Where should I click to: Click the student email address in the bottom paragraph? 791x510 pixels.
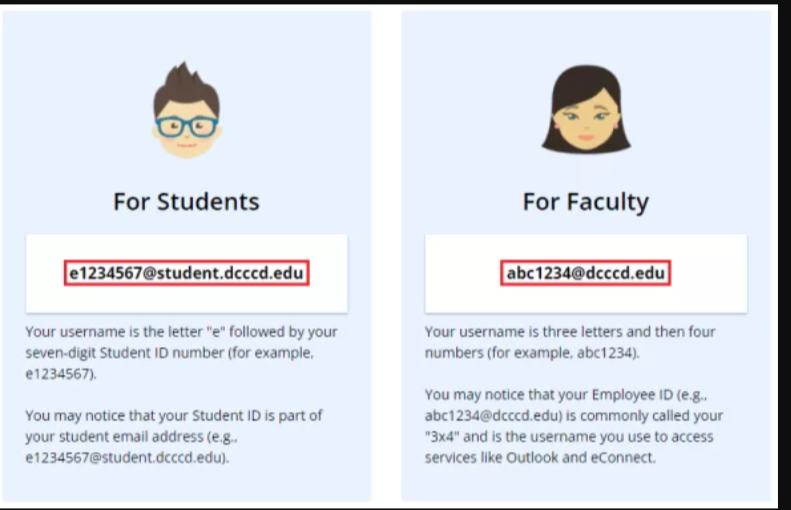127,458
